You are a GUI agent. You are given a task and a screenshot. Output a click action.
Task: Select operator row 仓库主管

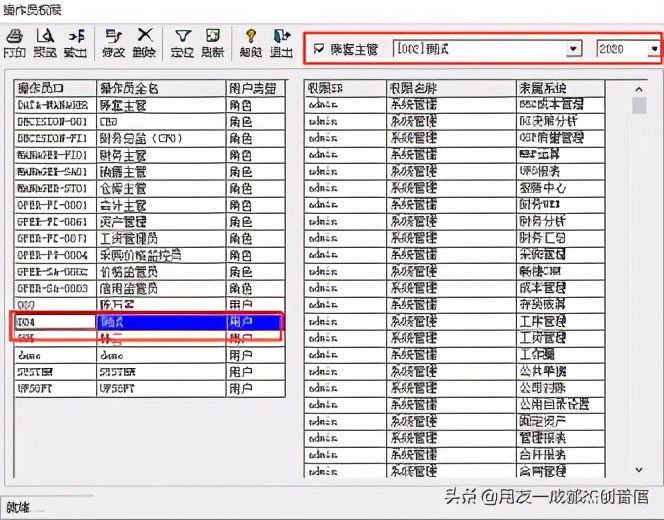pos(150,188)
